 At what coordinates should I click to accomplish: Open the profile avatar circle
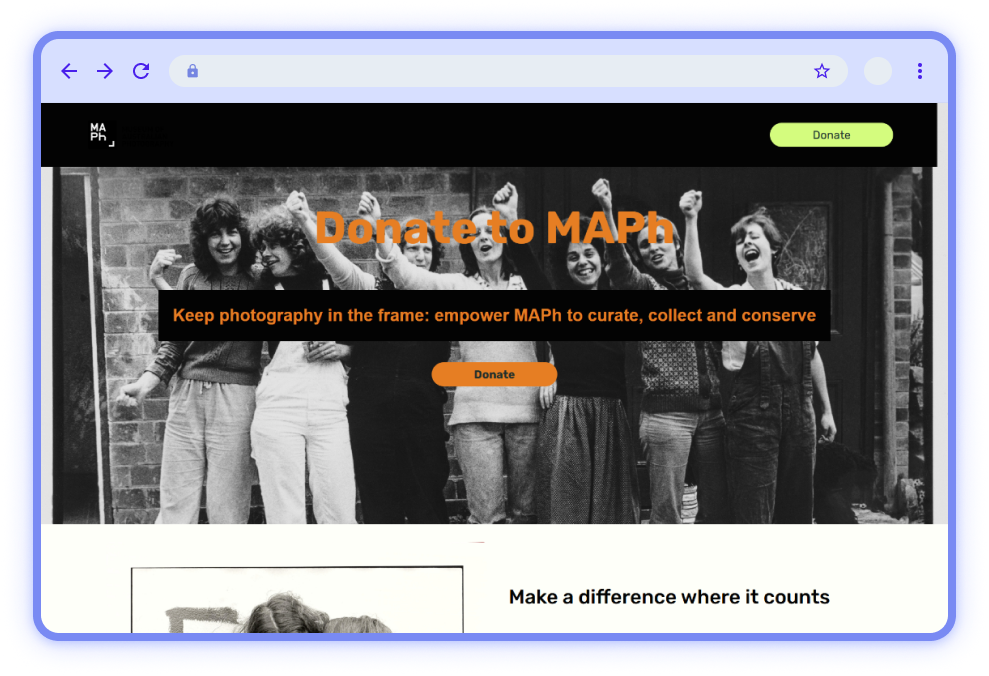tap(877, 71)
